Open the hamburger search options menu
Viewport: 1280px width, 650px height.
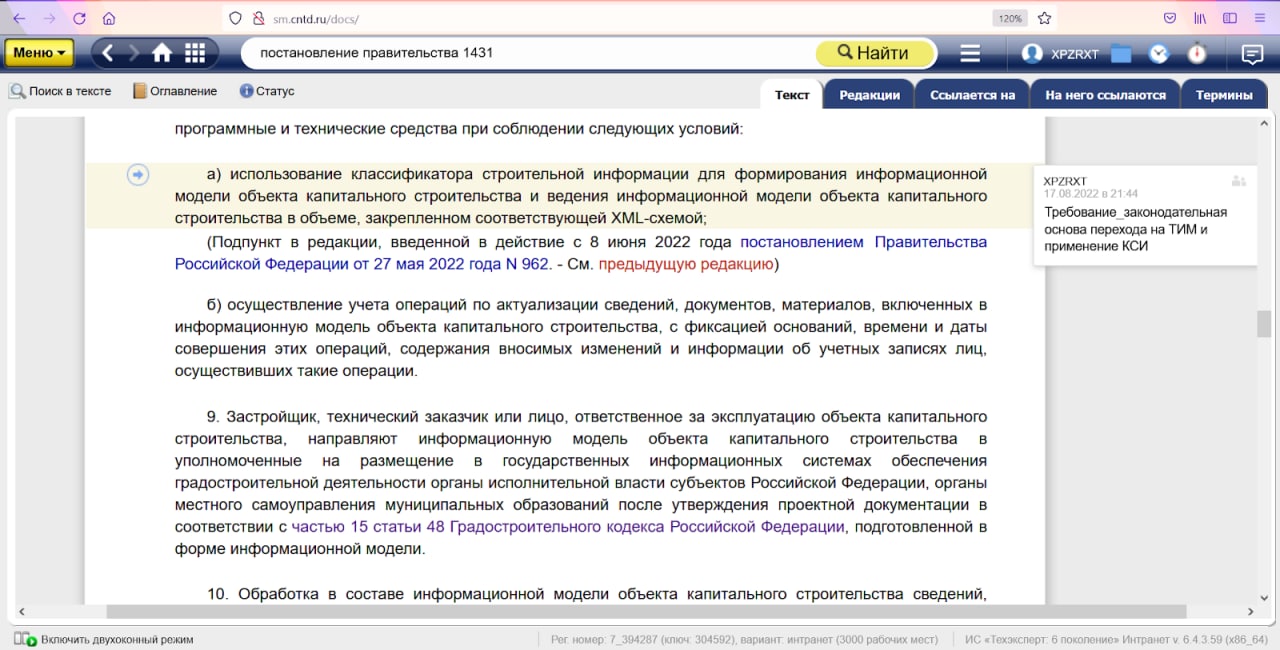click(x=970, y=53)
